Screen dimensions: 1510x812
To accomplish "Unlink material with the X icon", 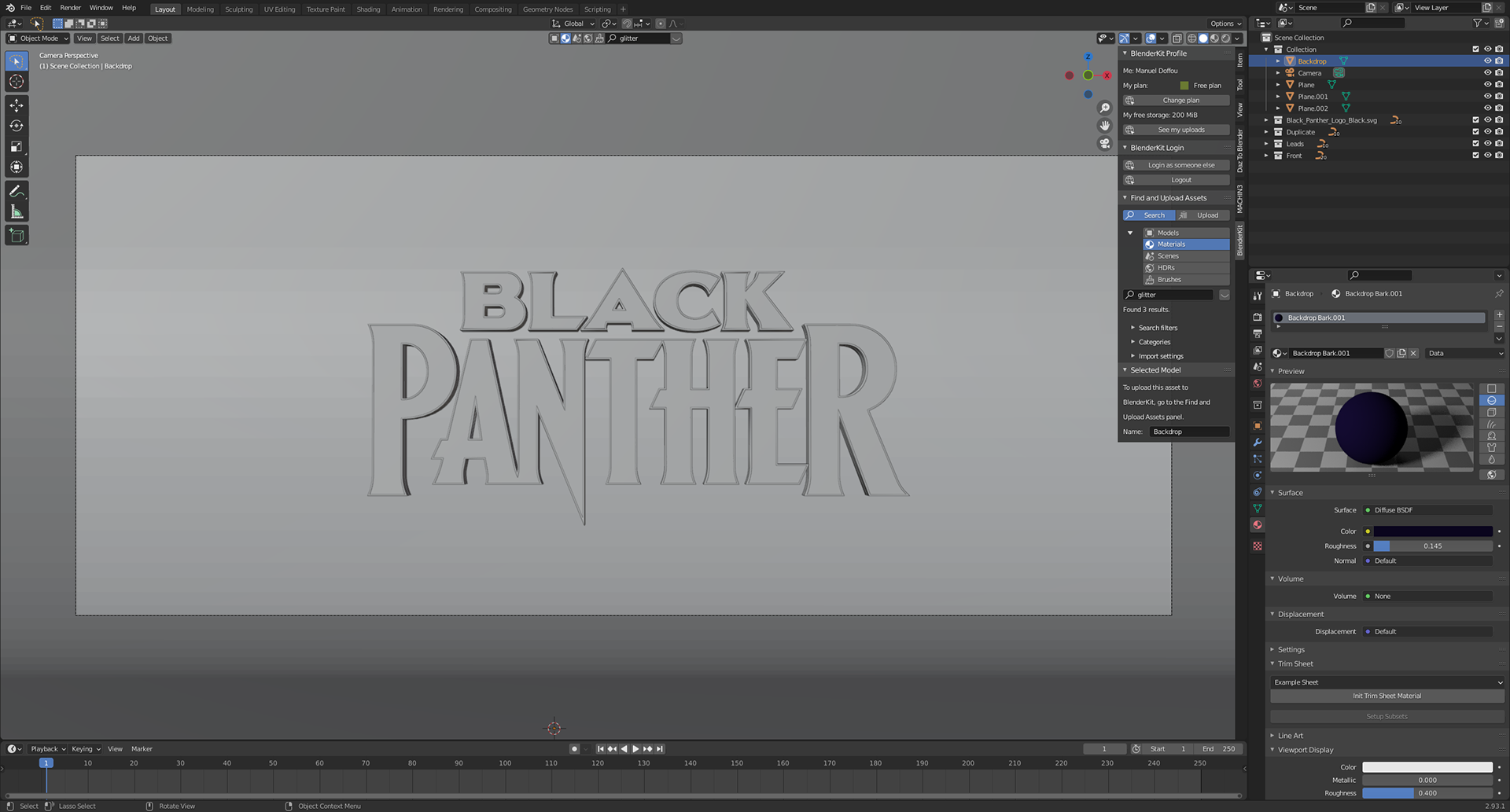I will click(1413, 354).
